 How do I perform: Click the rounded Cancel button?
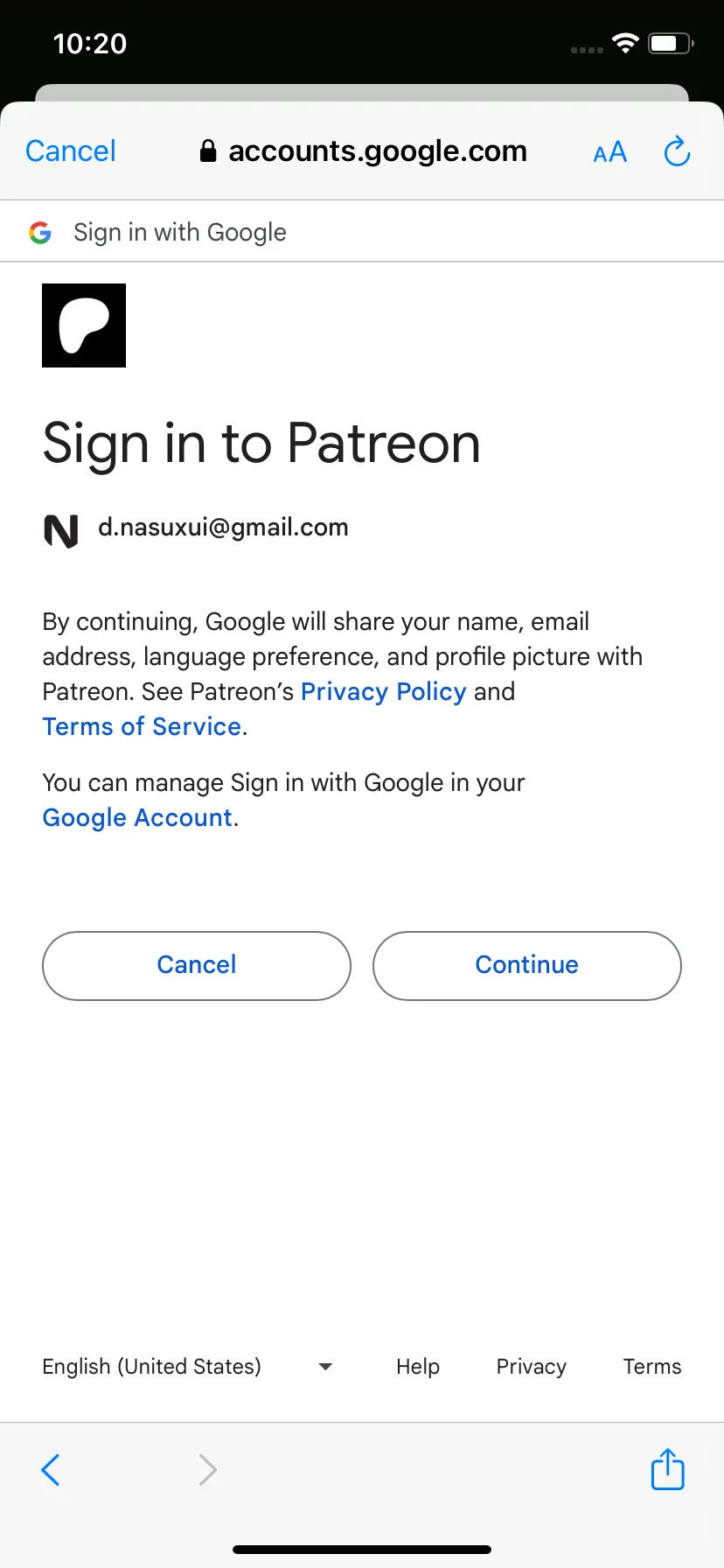tap(197, 965)
